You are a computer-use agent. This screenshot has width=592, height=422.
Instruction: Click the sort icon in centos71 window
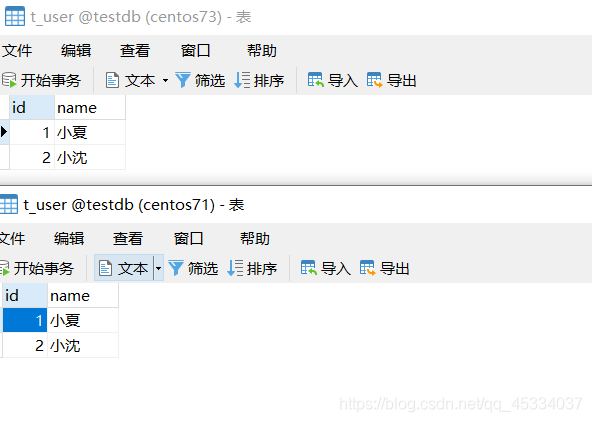pyautogui.click(x=235, y=268)
